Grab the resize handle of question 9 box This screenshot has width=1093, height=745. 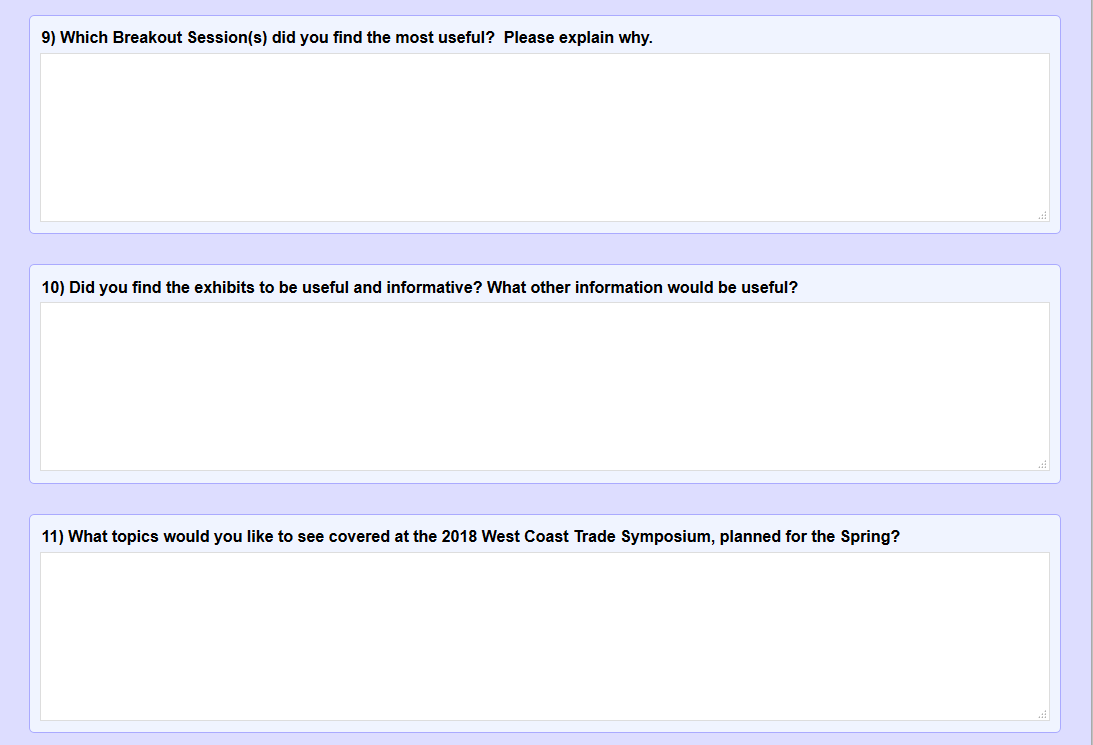click(1043, 215)
